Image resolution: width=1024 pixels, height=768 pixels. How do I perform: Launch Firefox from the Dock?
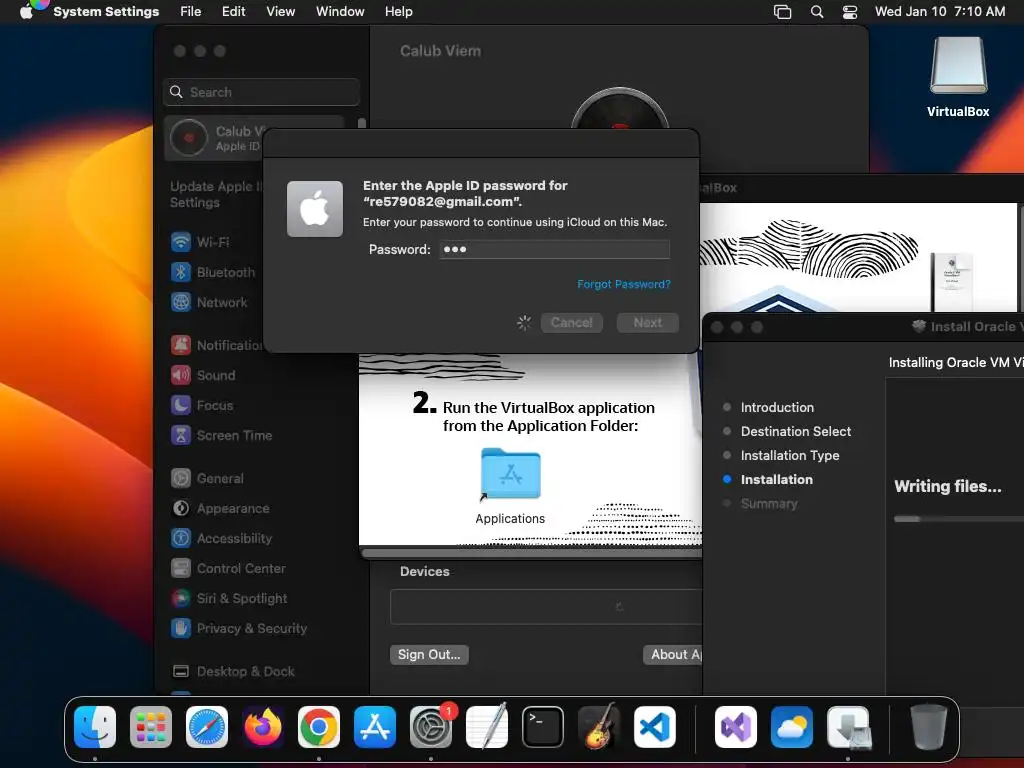(263, 727)
